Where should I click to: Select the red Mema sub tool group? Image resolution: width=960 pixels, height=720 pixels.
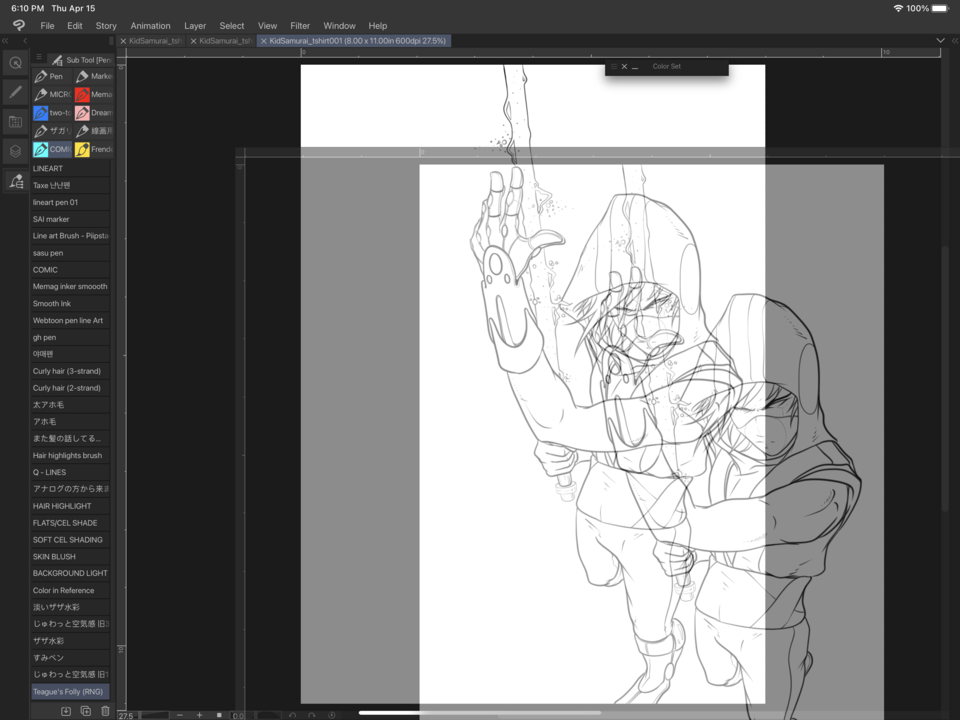tap(94, 95)
